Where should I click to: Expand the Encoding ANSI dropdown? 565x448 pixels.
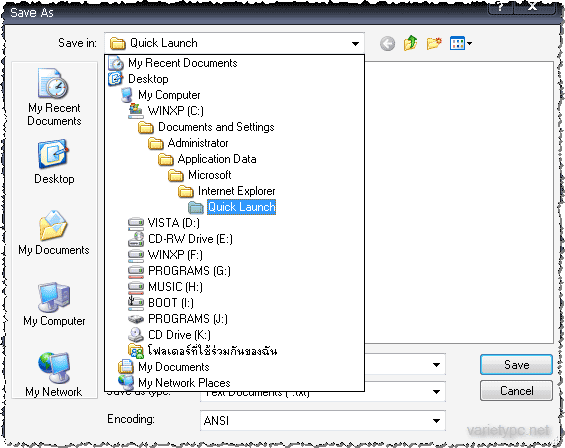click(436, 421)
